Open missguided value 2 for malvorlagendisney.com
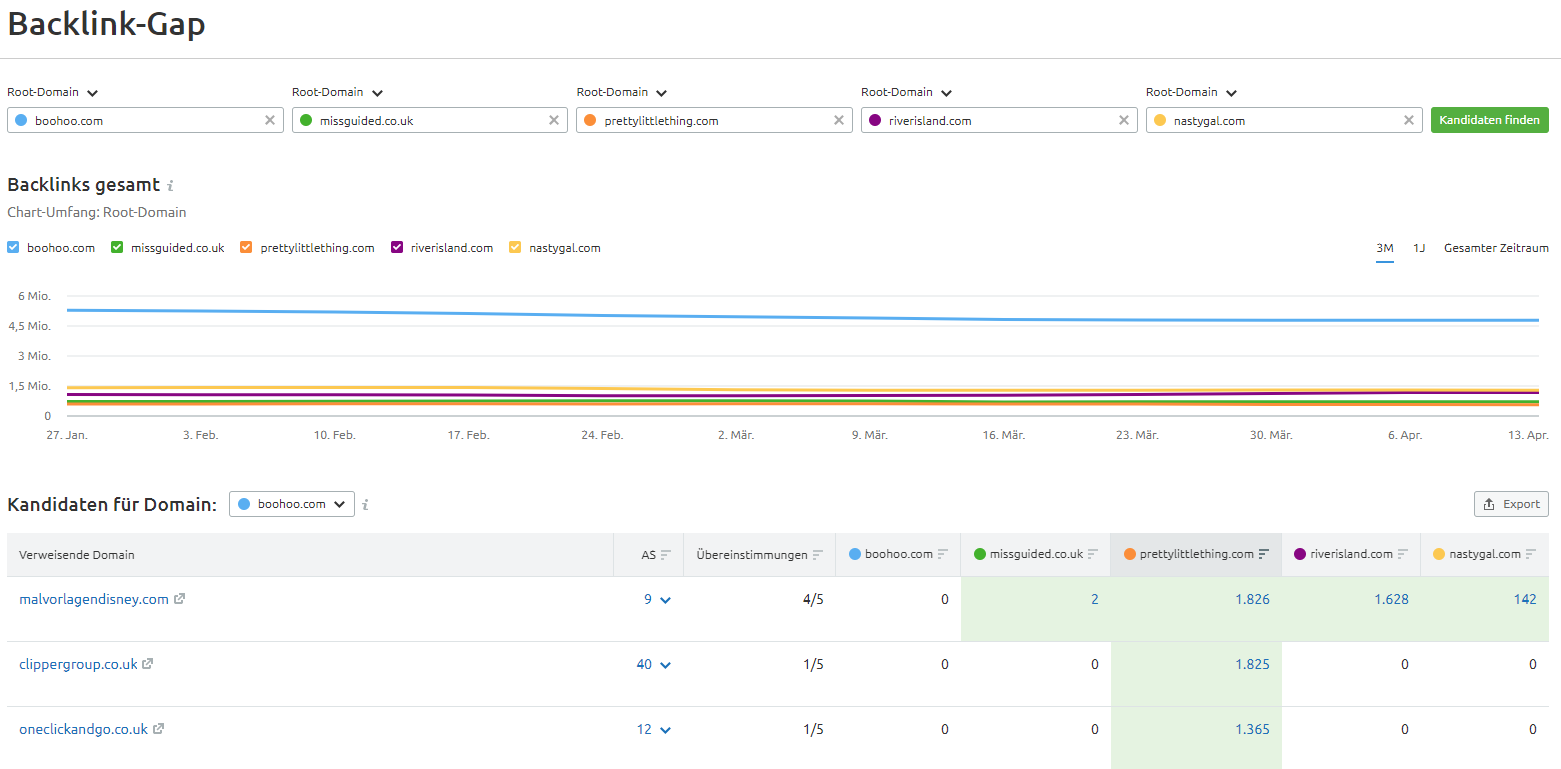 click(x=1095, y=599)
